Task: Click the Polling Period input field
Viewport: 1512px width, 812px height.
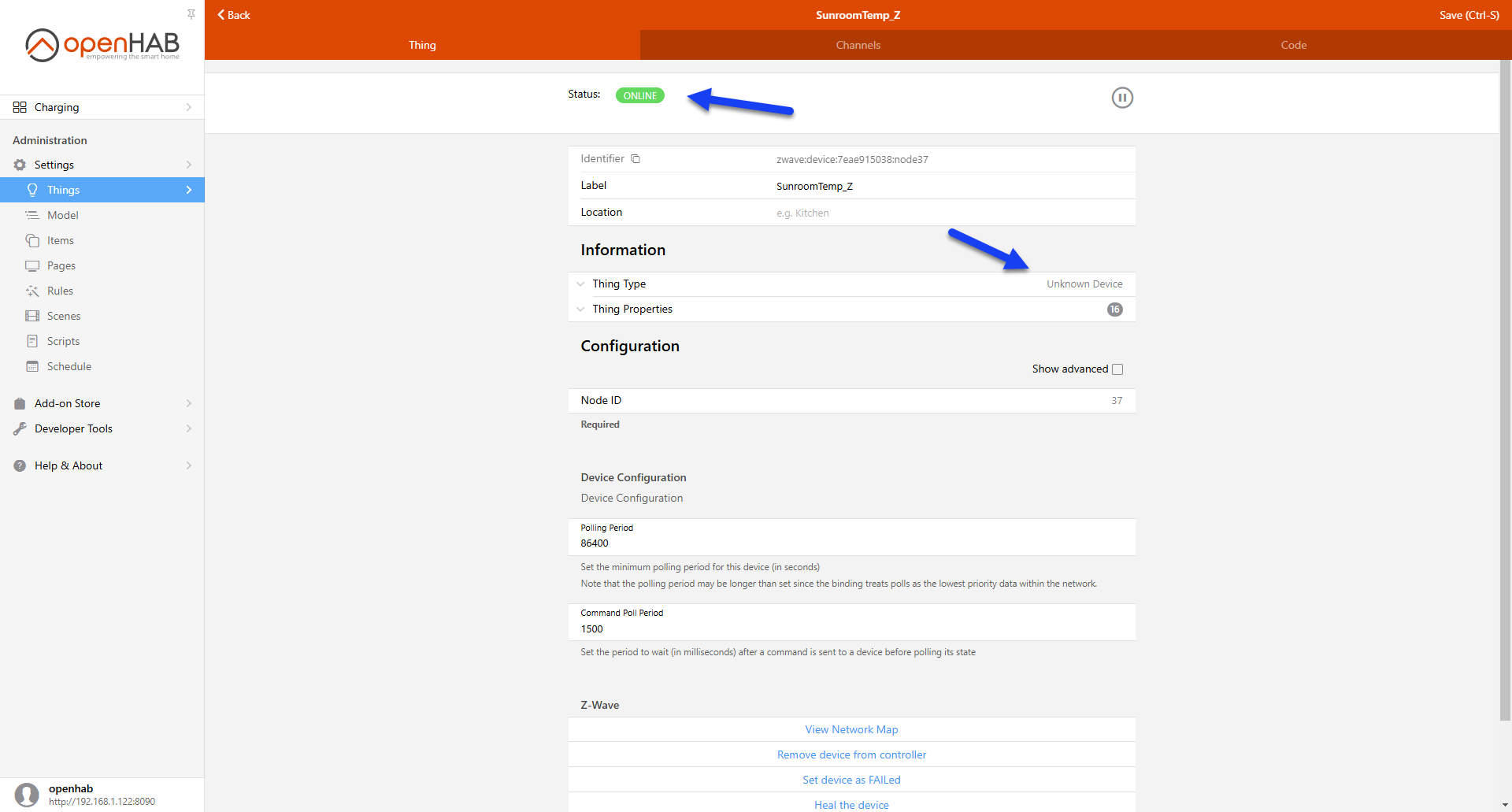Action: point(850,543)
